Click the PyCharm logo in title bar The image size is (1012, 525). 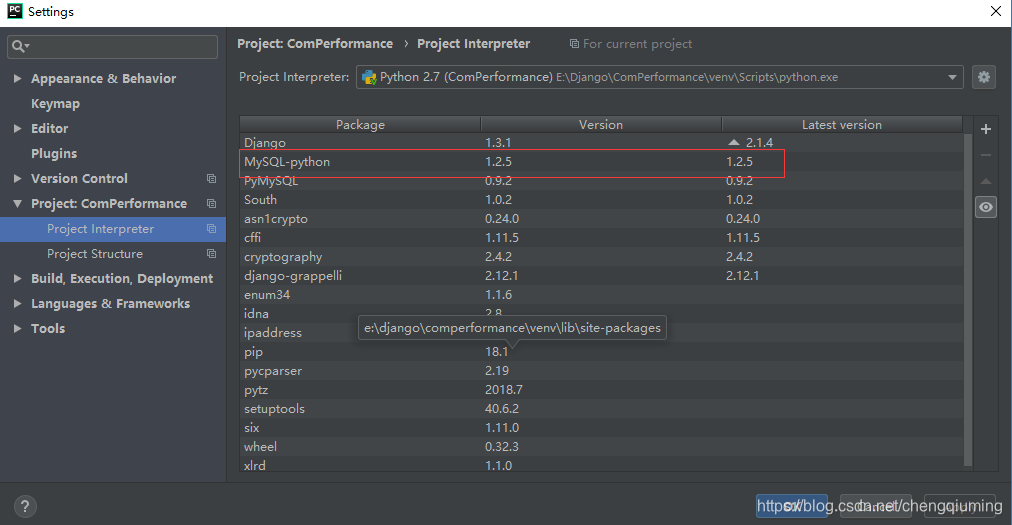14,11
